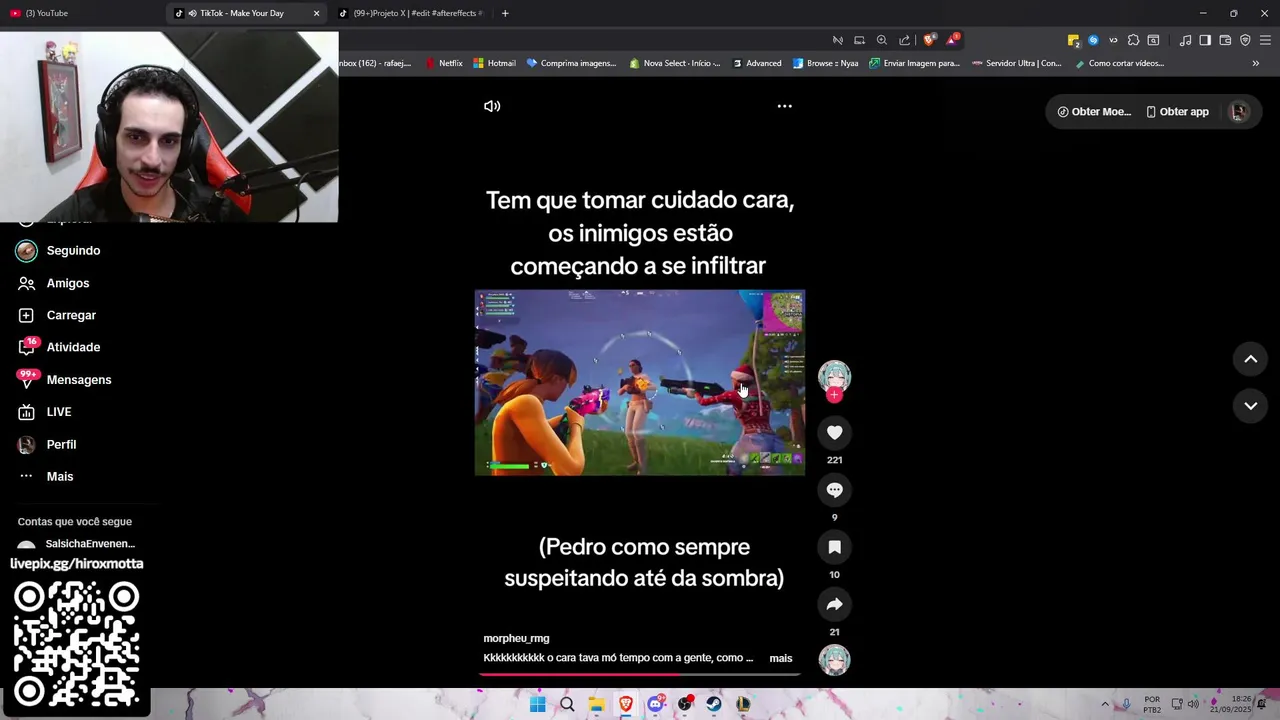Open the music note media control
Viewport: 1280px width, 720px height.
click(1185, 40)
